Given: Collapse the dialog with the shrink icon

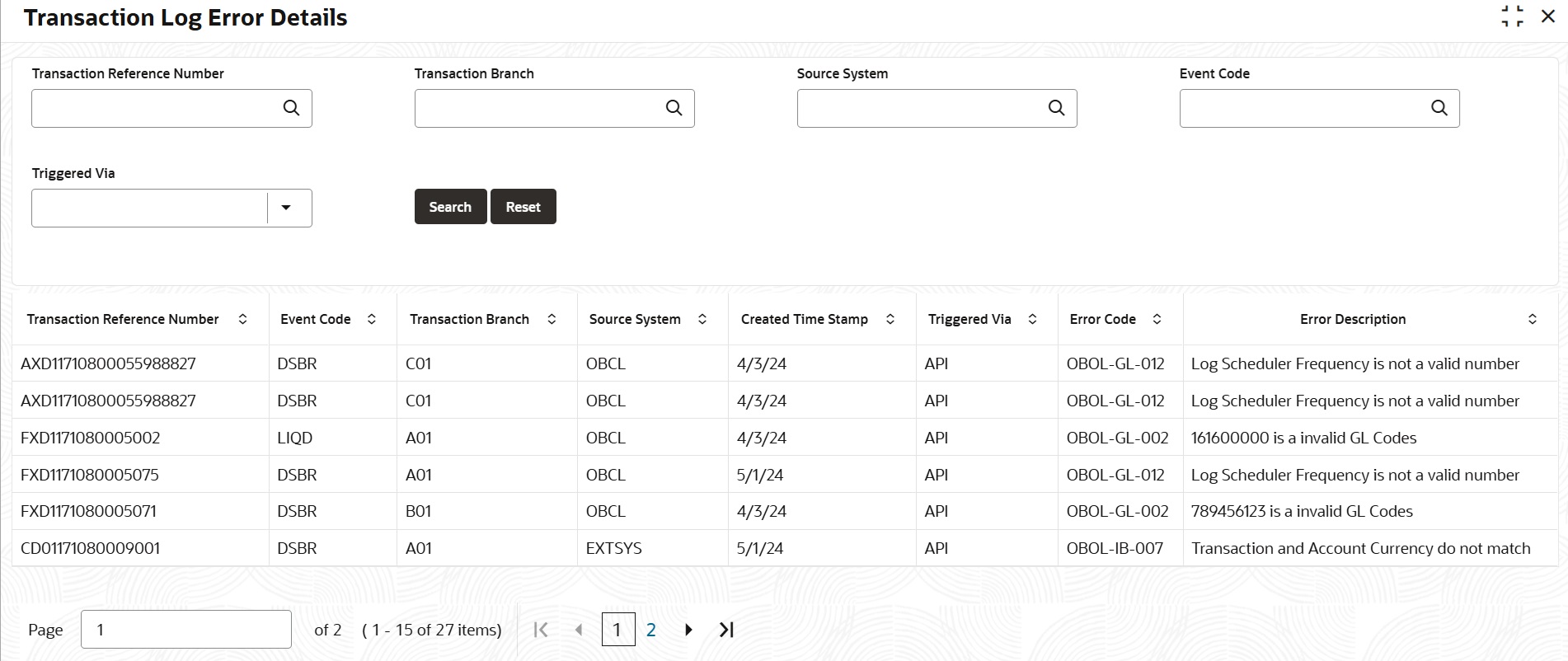Looking at the screenshot, I should [1512, 17].
